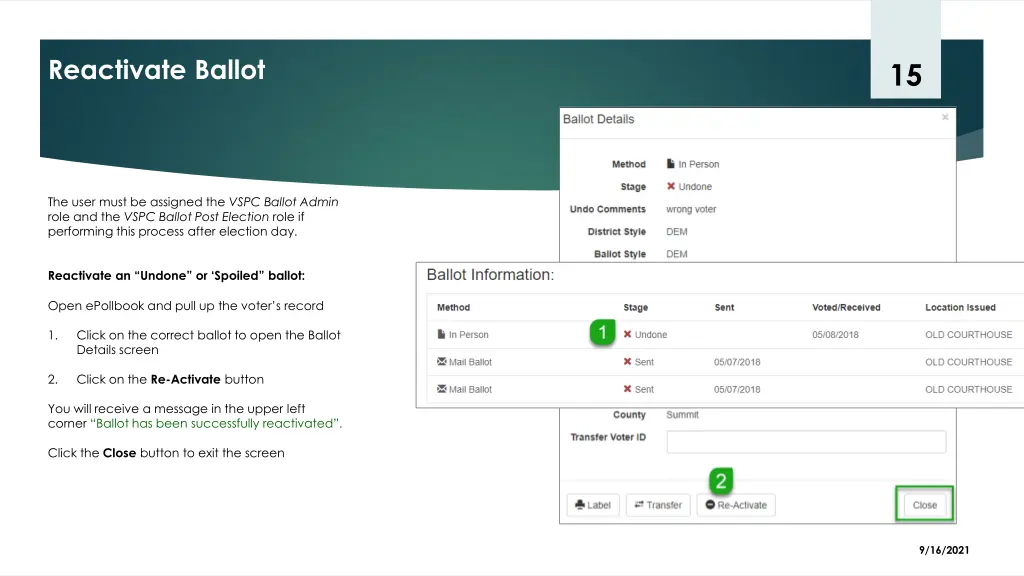Image resolution: width=1024 pixels, height=576 pixels.
Task: Click the green step 1 marker
Action: [x=601, y=332]
